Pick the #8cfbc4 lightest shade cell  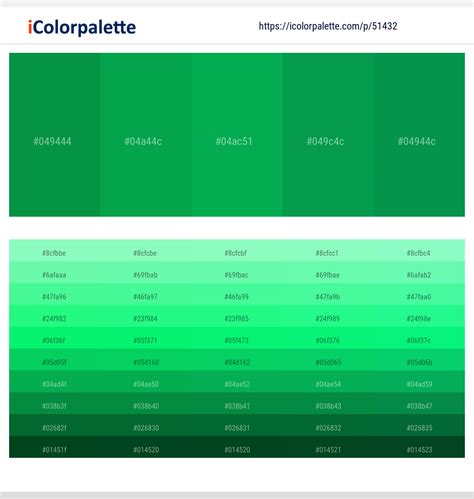(420, 251)
